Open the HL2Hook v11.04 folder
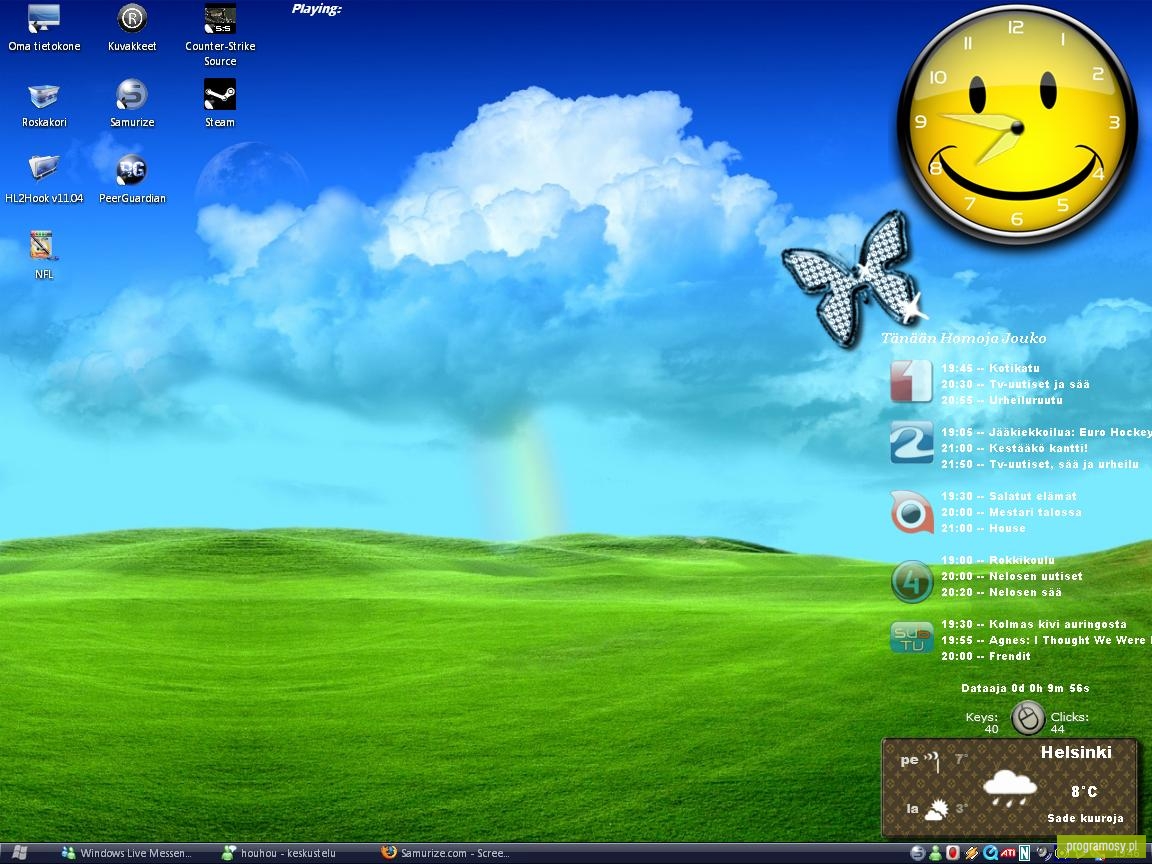 click(x=44, y=180)
